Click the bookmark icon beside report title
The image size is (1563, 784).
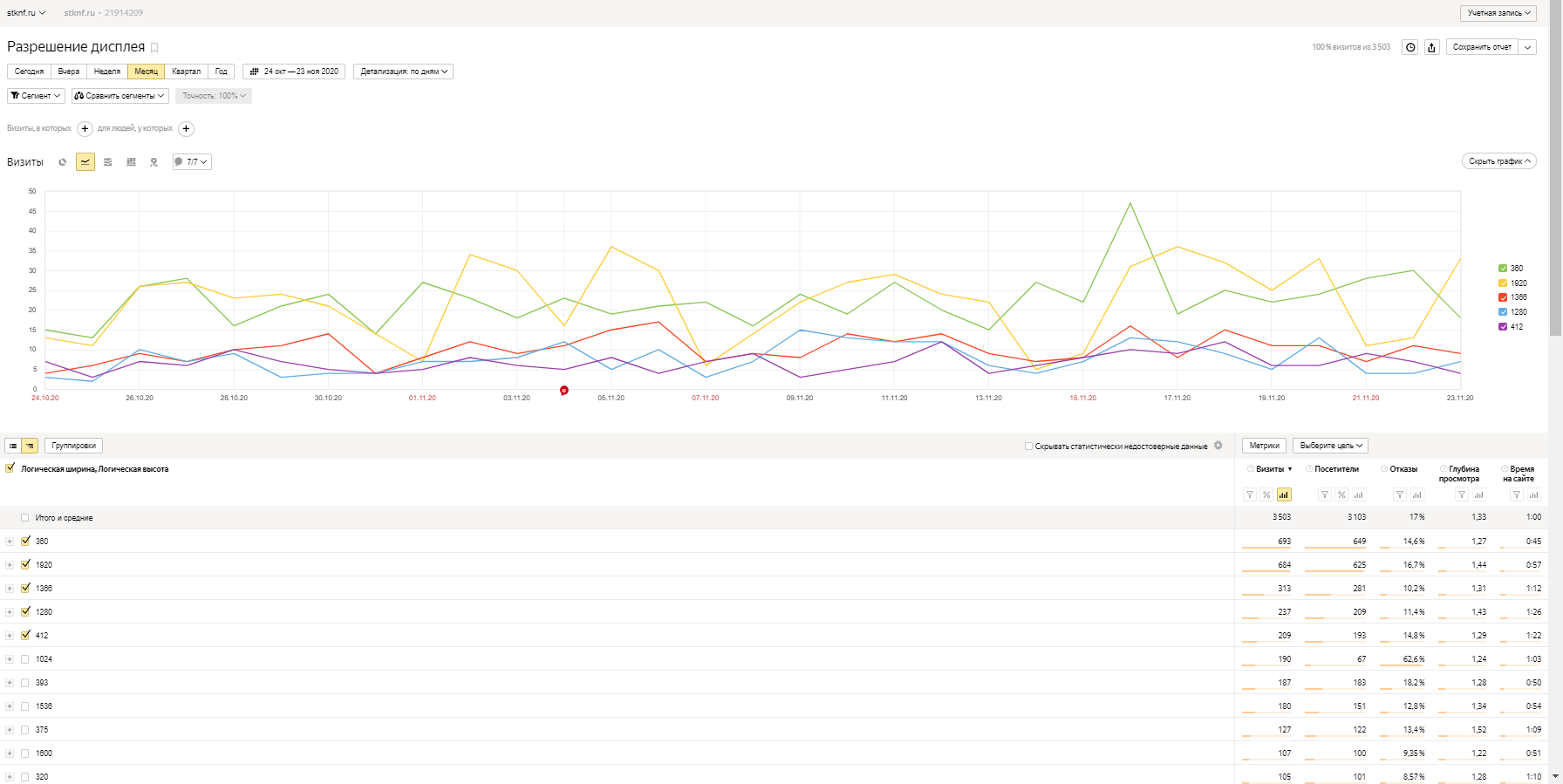click(154, 48)
